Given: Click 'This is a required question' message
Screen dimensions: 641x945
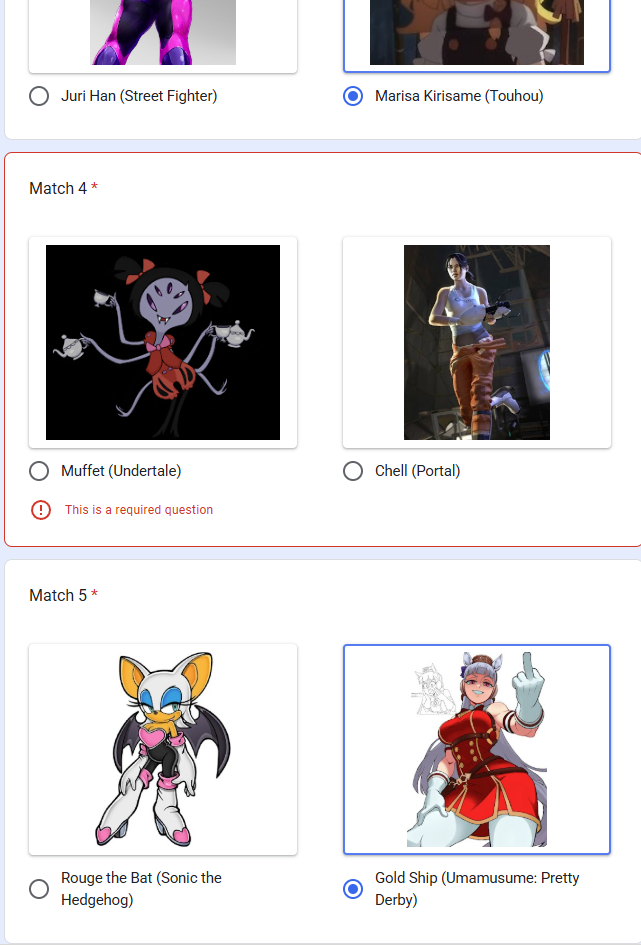Looking at the screenshot, I should (x=139, y=510).
